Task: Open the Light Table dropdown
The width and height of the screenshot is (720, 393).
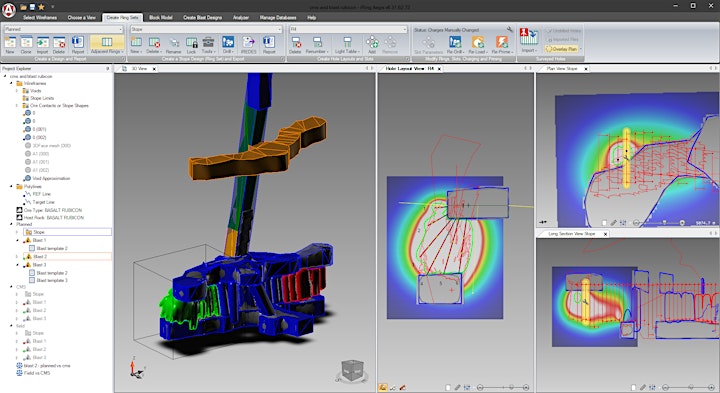Action: (x=347, y=45)
